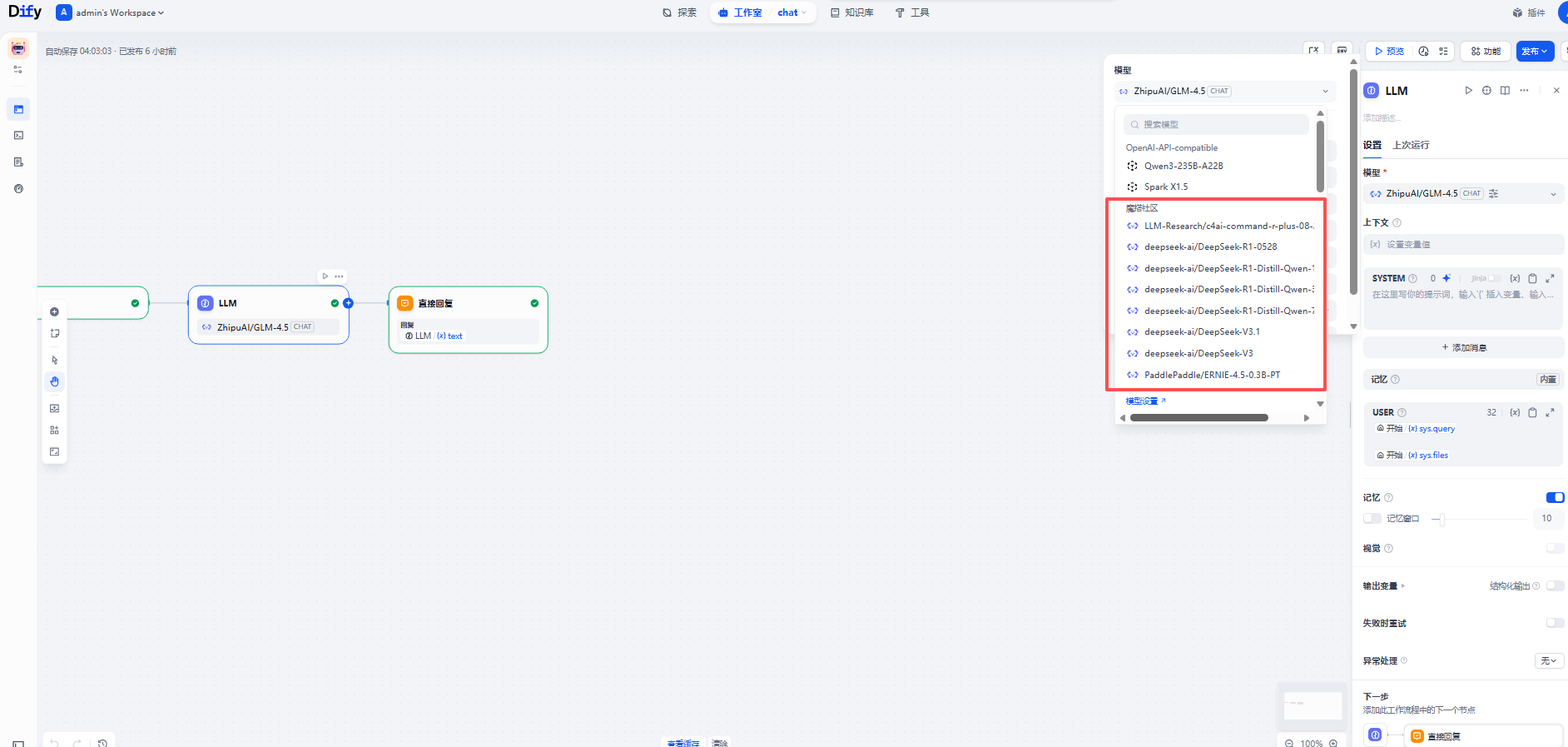The height and width of the screenshot is (747, 1568).
Task: Toggle the memory switch off
Action: (x=1555, y=497)
